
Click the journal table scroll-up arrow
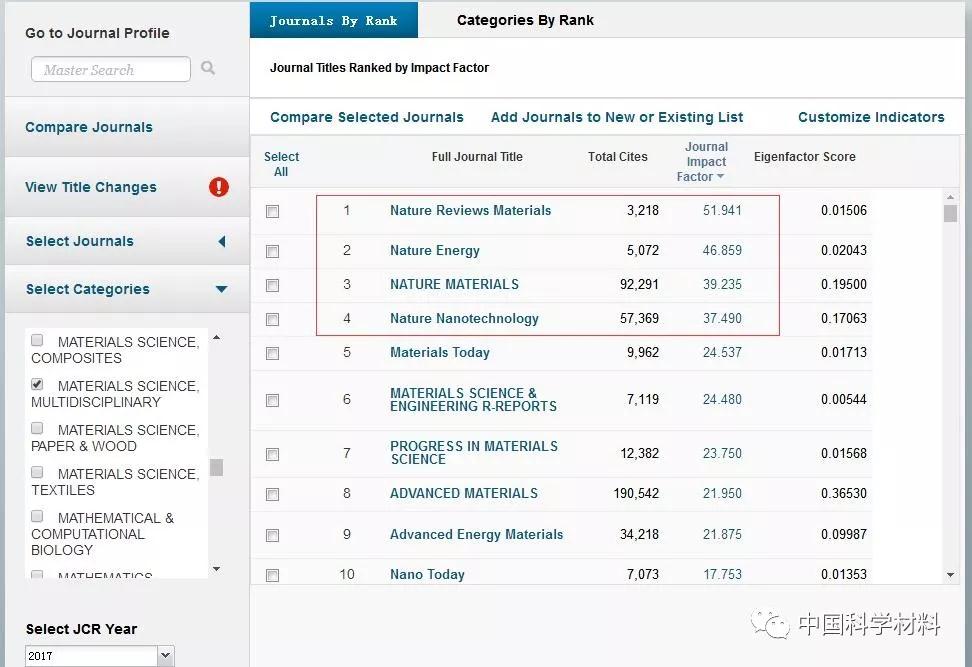(950, 196)
